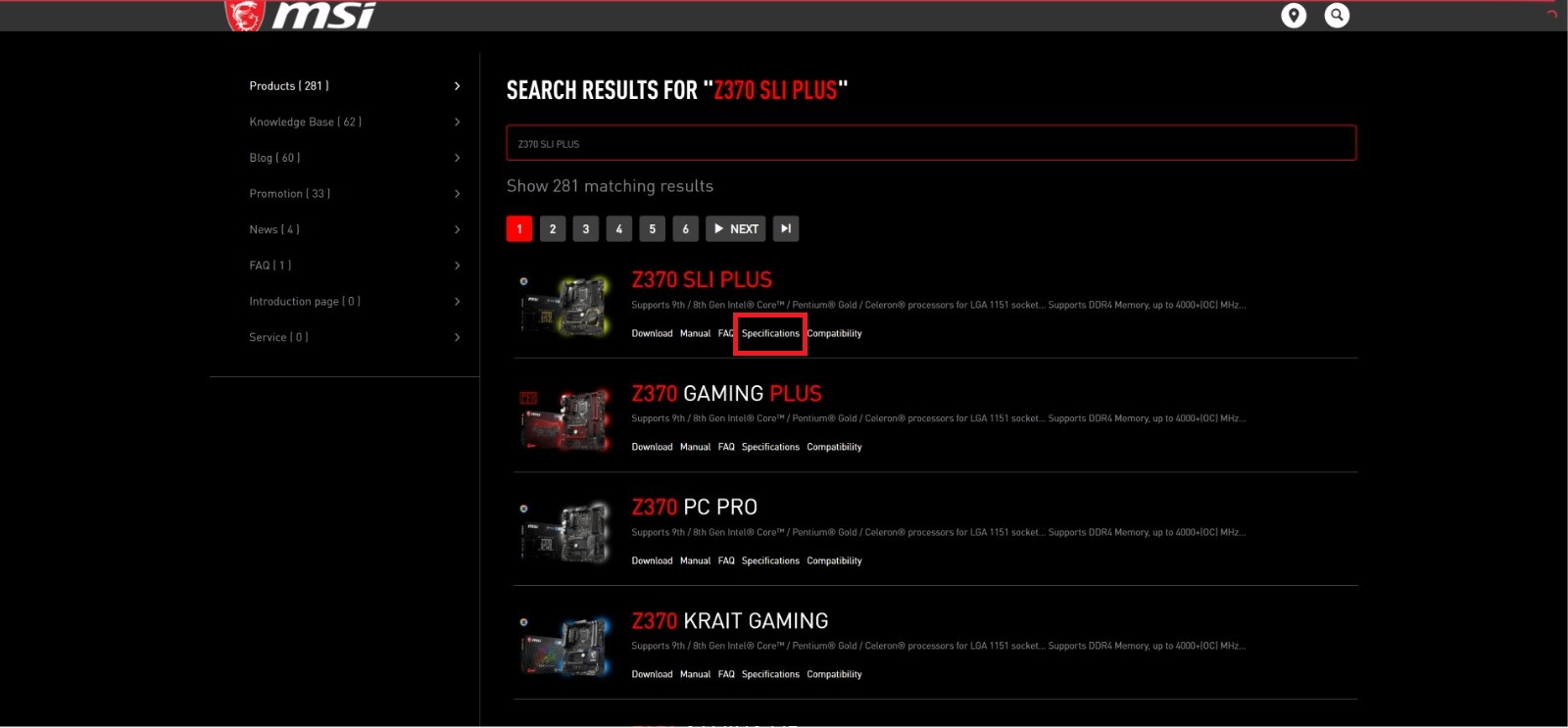Expand the Blog (60) arrow
Viewport: 1568px width, 728px height.
tap(458, 158)
